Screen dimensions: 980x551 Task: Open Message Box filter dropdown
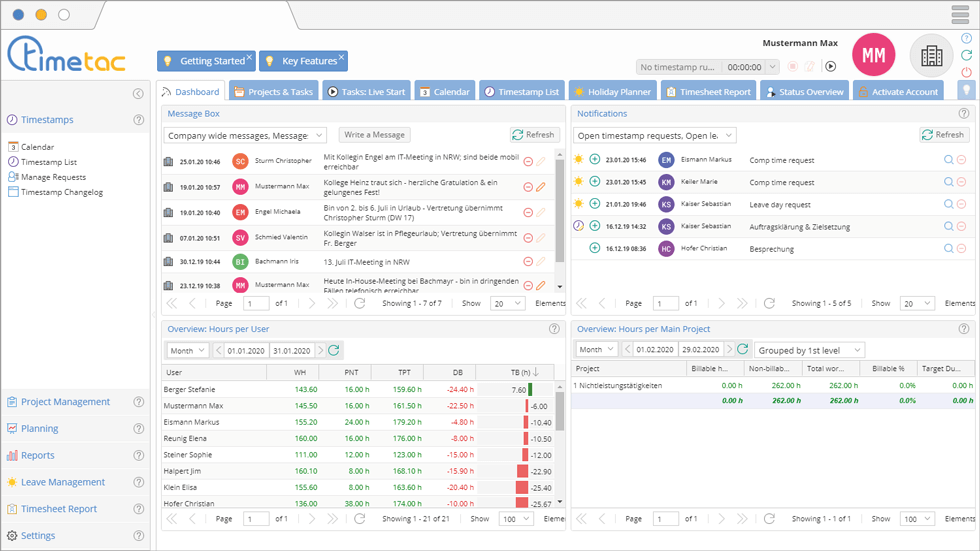pyautogui.click(x=245, y=135)
